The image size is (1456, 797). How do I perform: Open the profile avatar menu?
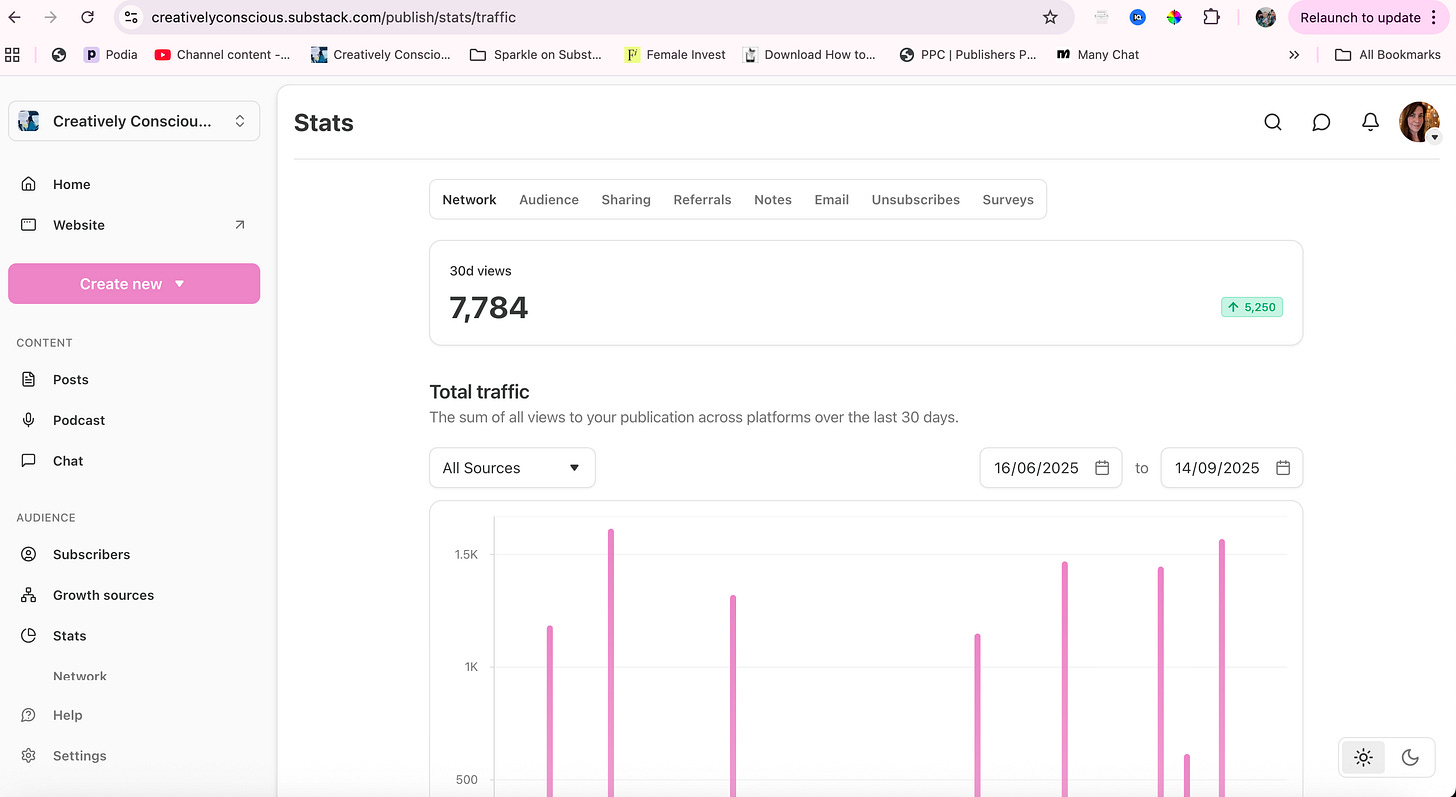pyautogui.click(x=1419, y=122)
